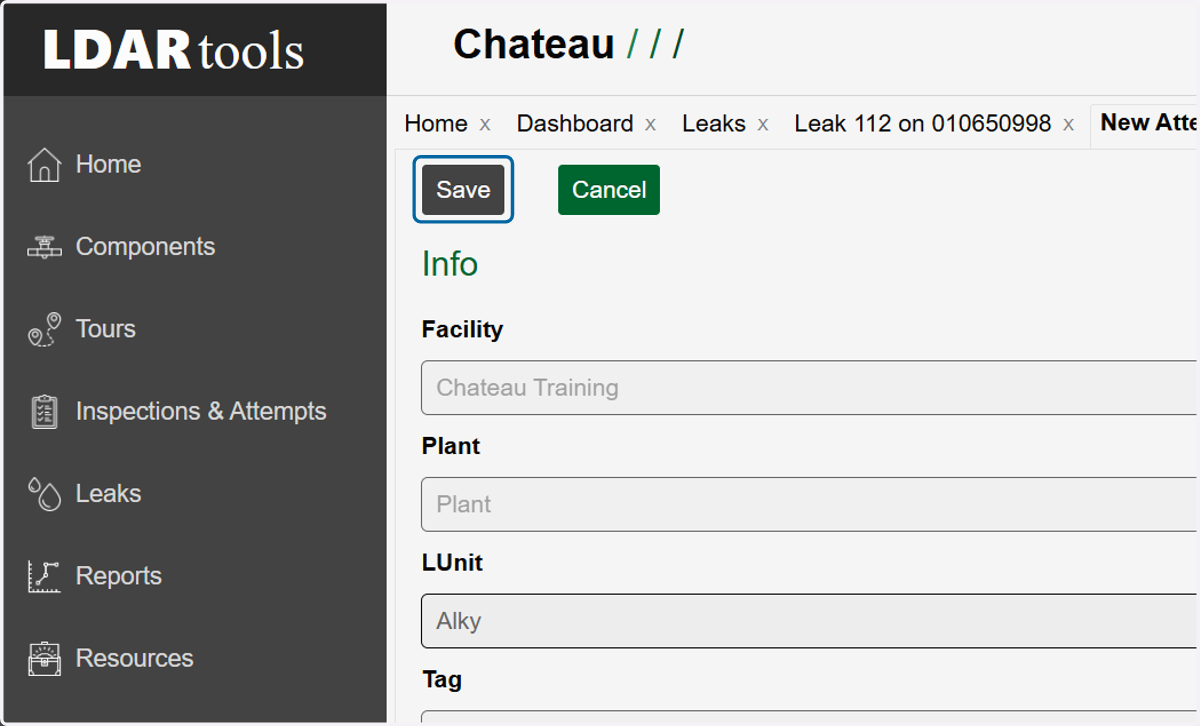Click the Resources toolbox icon

pyautogui.click(x=44, y=658)
